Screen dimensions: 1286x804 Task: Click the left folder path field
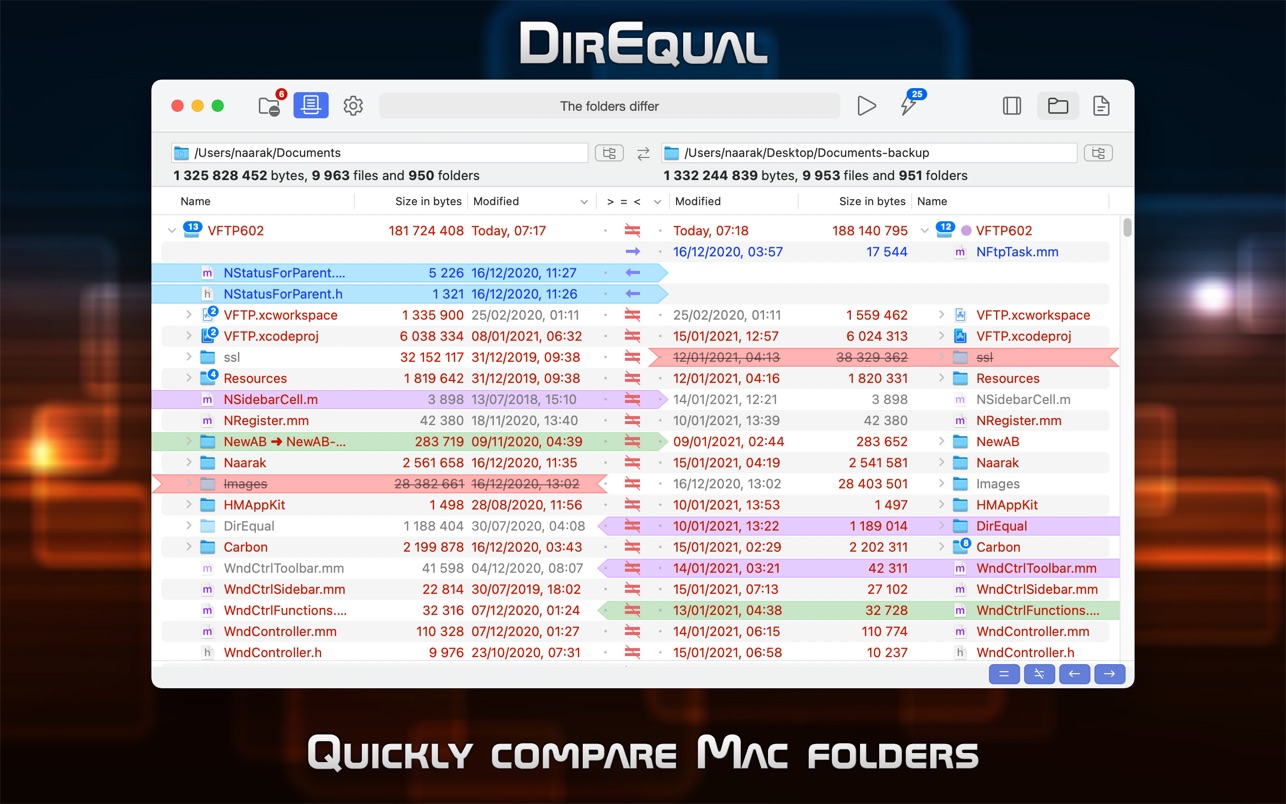380,153
